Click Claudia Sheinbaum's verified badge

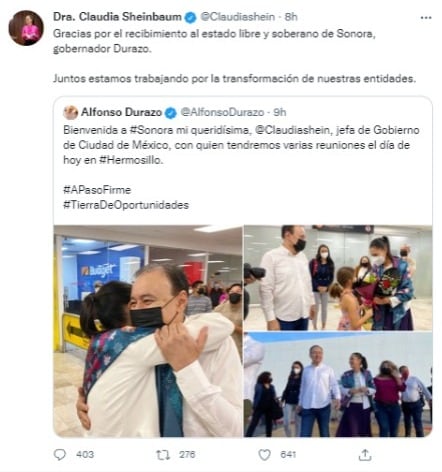(190, 17)
